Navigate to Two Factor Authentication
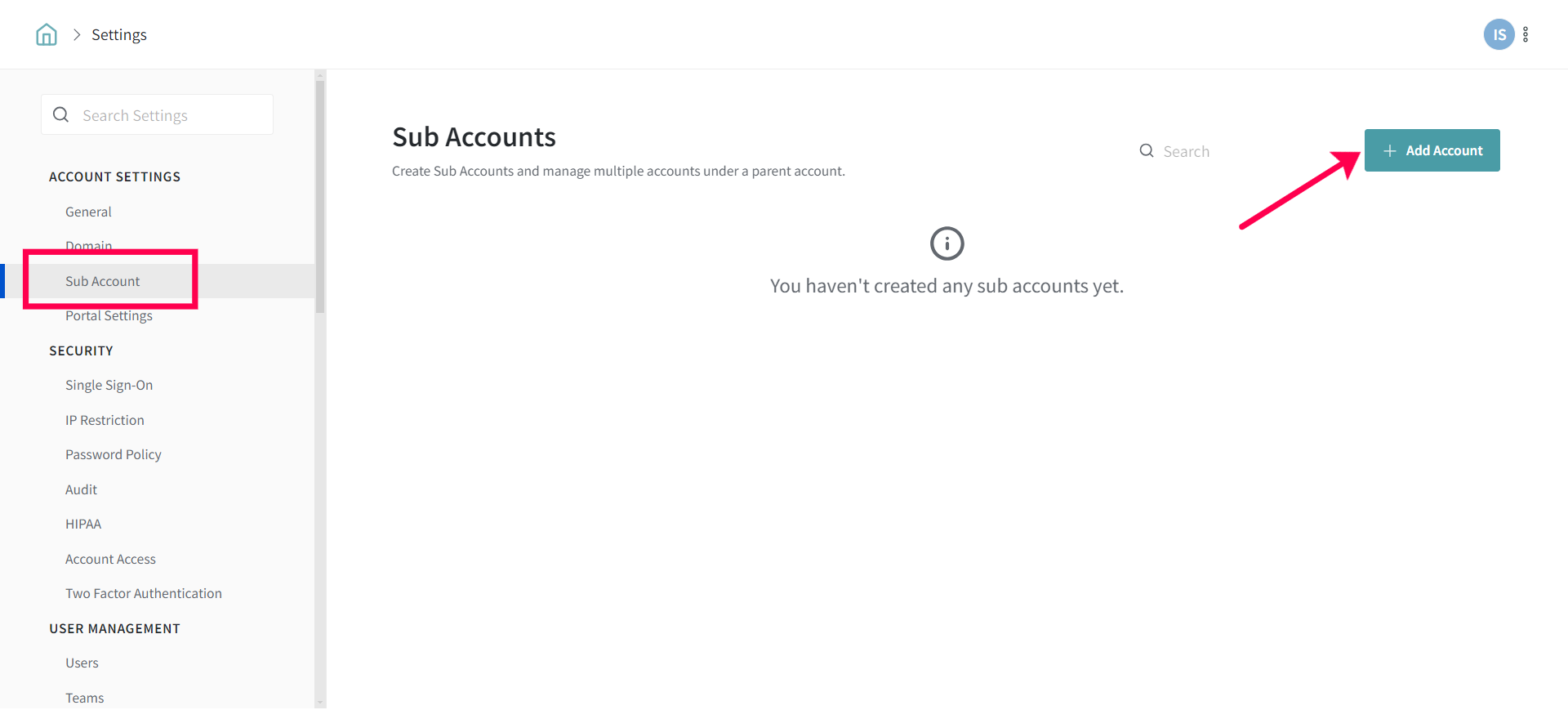1568x710 pixels. coord(144,593)
